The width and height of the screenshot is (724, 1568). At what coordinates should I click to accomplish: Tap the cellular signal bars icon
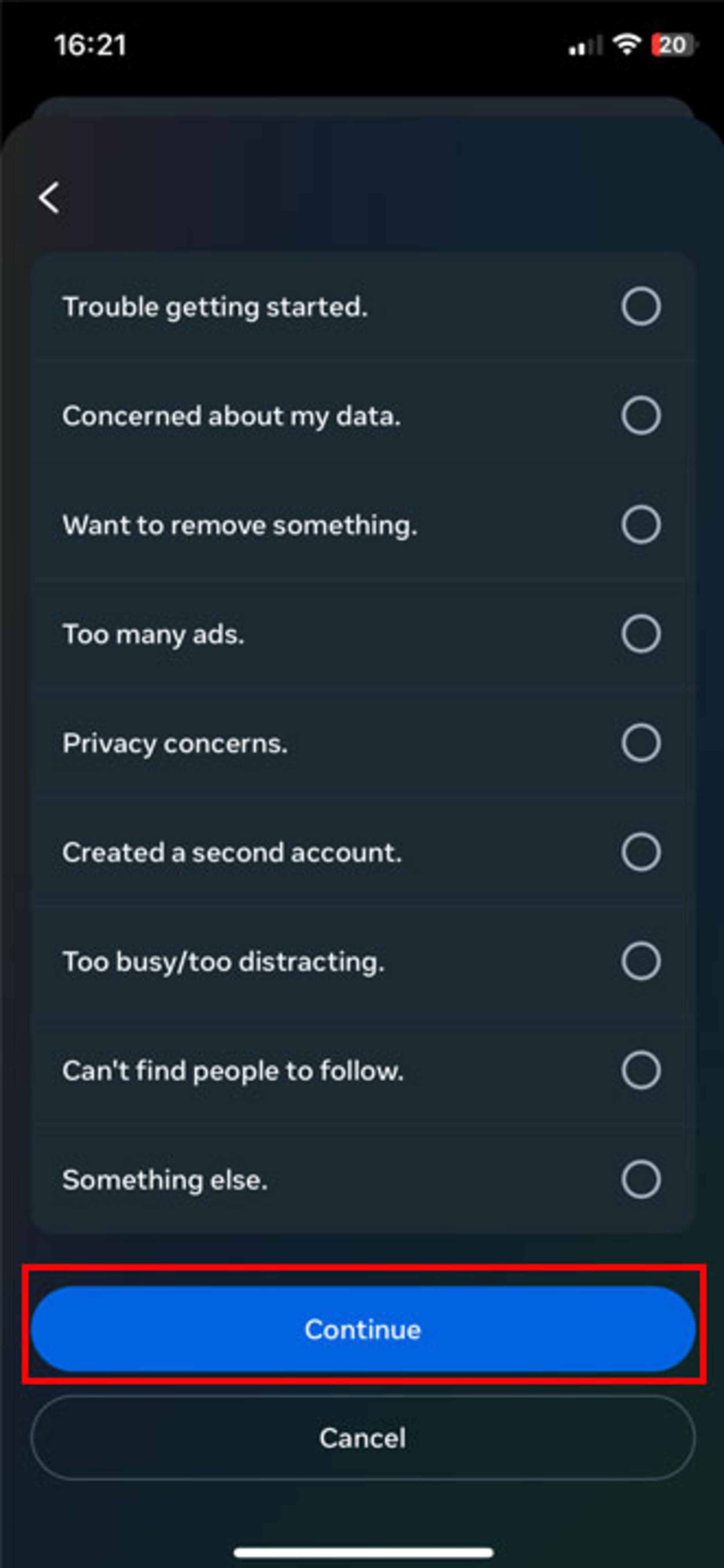coord(585,46)
